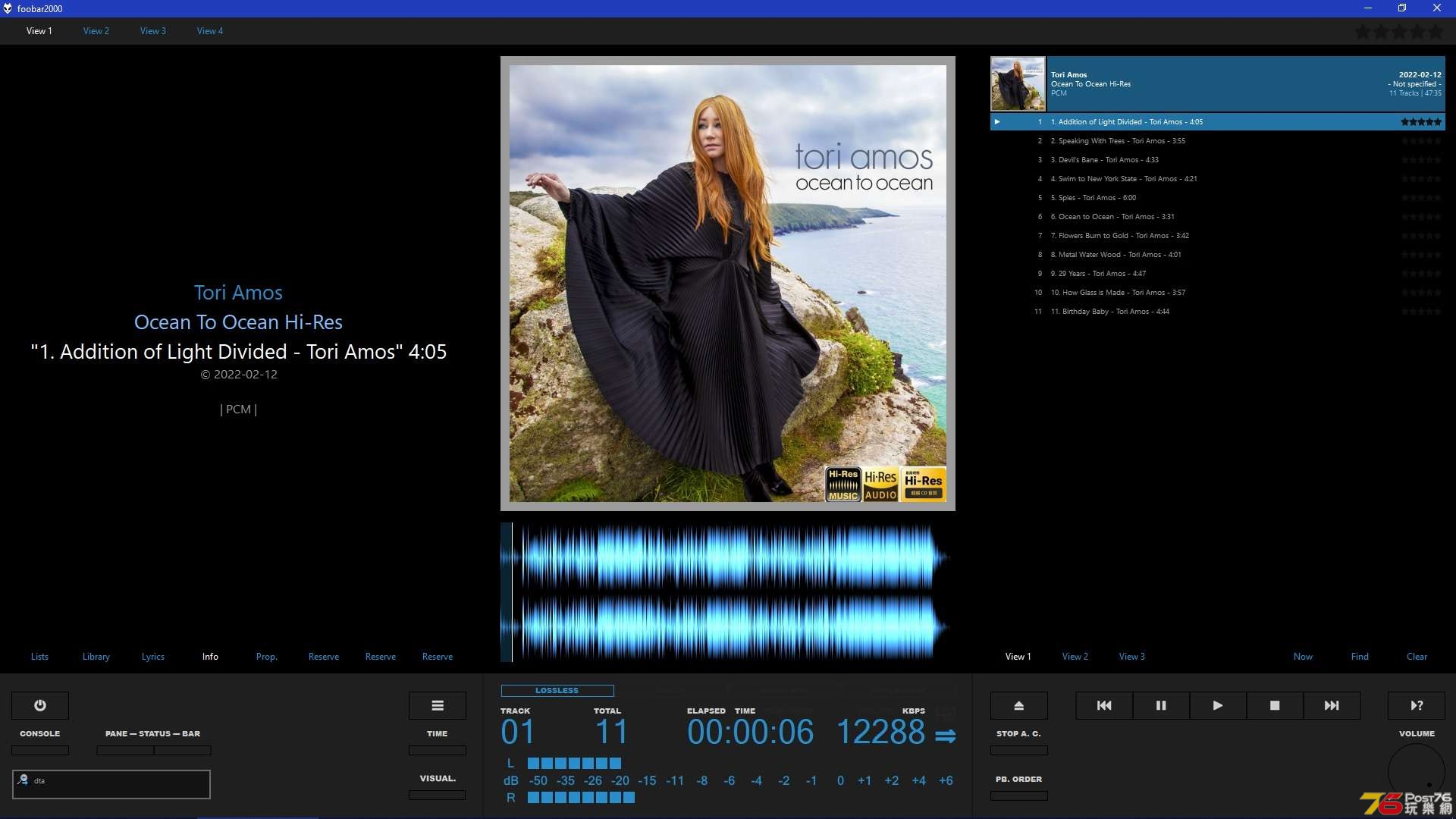Select track '9. 29 Years'

tap(1217, 274)
